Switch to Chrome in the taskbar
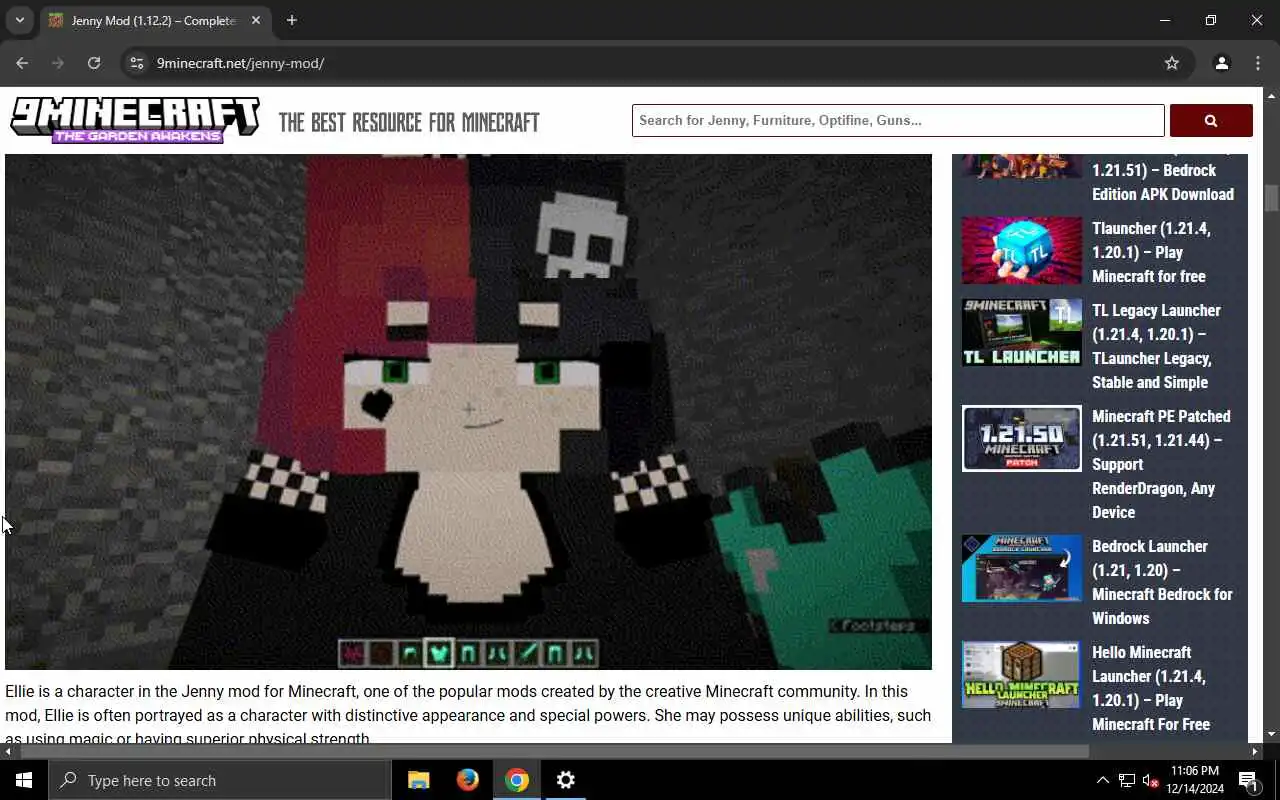The width and height of the screenshot is (1280, 800). (x=516, y=780)
